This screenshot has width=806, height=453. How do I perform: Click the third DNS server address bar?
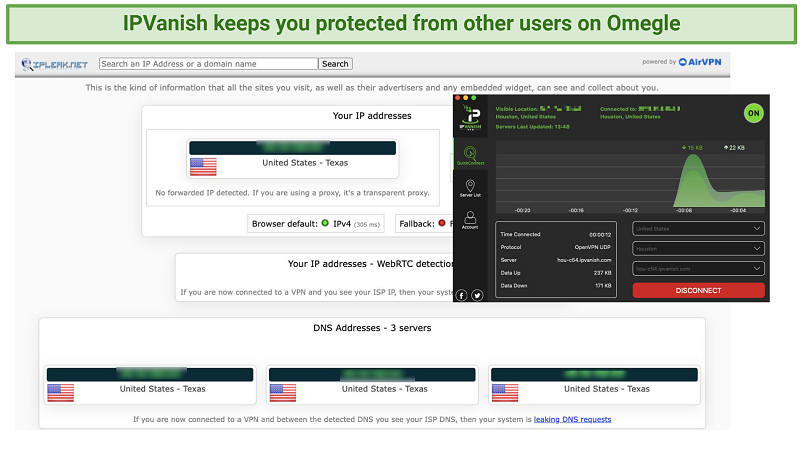(x=594, y=374)
